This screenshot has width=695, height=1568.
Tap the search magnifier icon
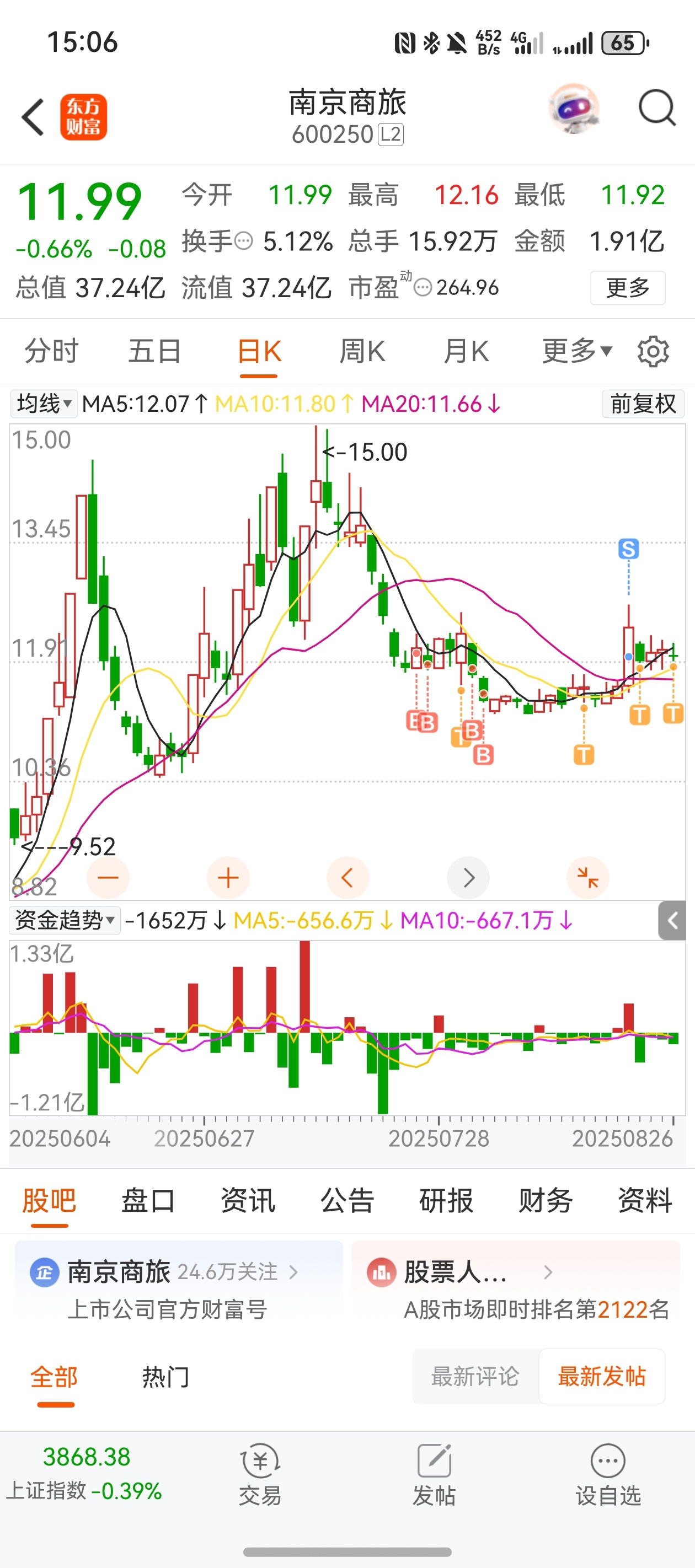(657, 109)
